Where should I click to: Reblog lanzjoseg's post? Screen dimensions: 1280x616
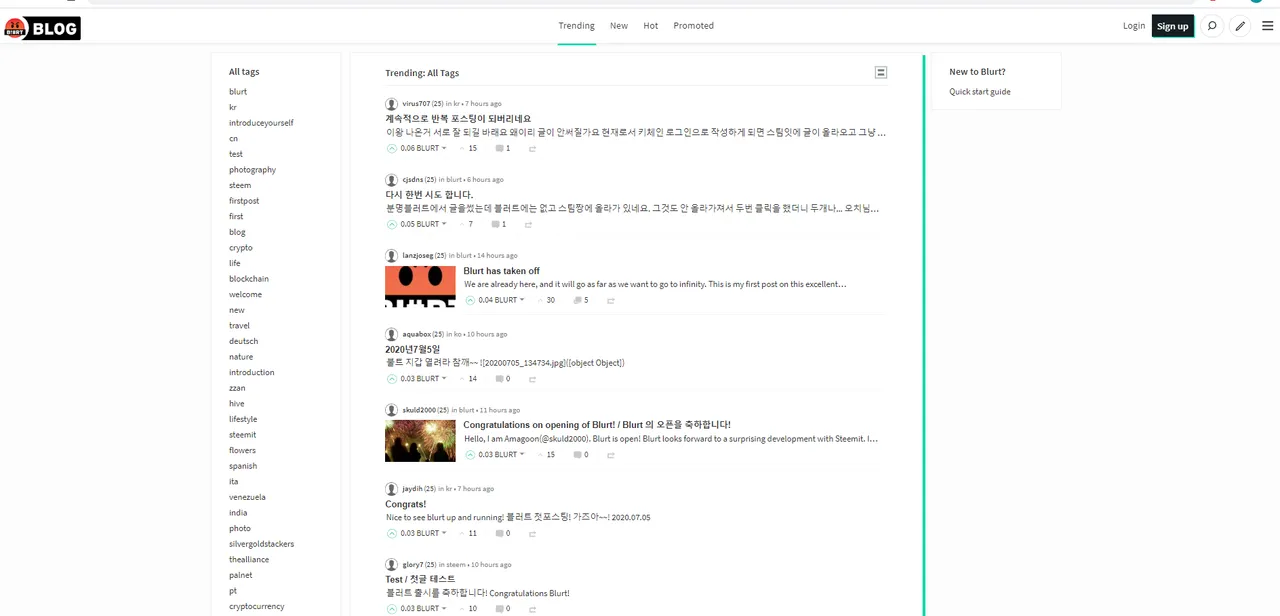pyautogui.click(x=610, y=301)
